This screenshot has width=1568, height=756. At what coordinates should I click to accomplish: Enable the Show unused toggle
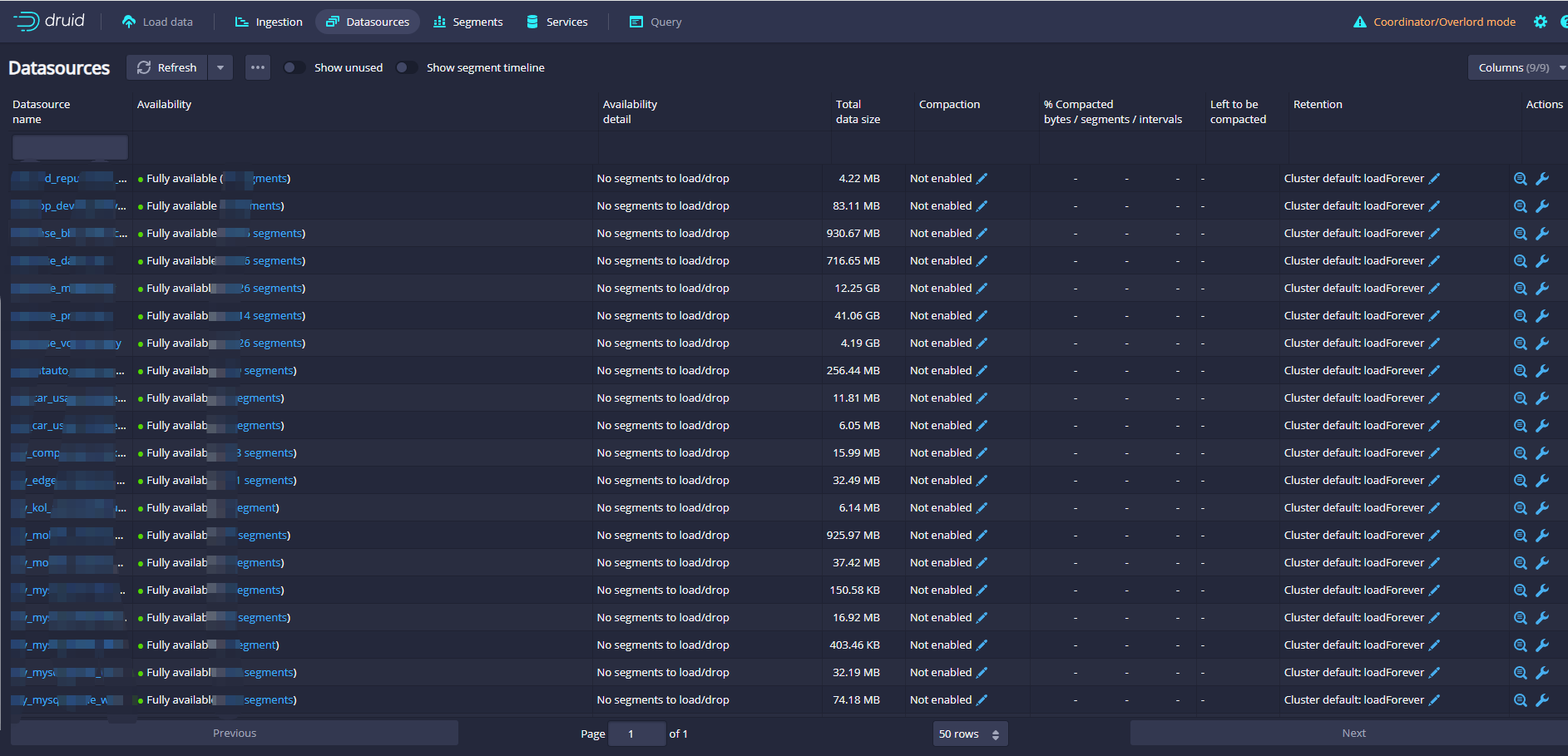click(294, 68)
